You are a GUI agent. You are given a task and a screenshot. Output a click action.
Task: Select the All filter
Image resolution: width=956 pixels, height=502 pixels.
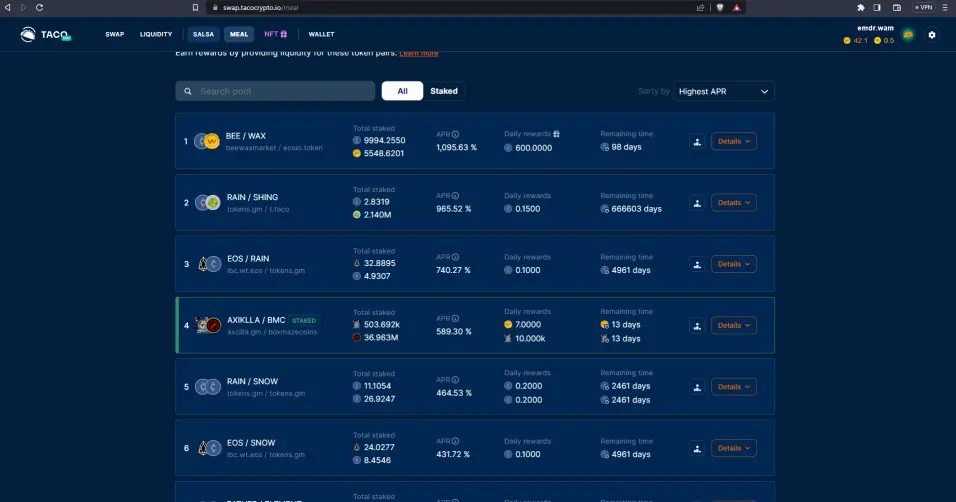click(x=402, y=91)
